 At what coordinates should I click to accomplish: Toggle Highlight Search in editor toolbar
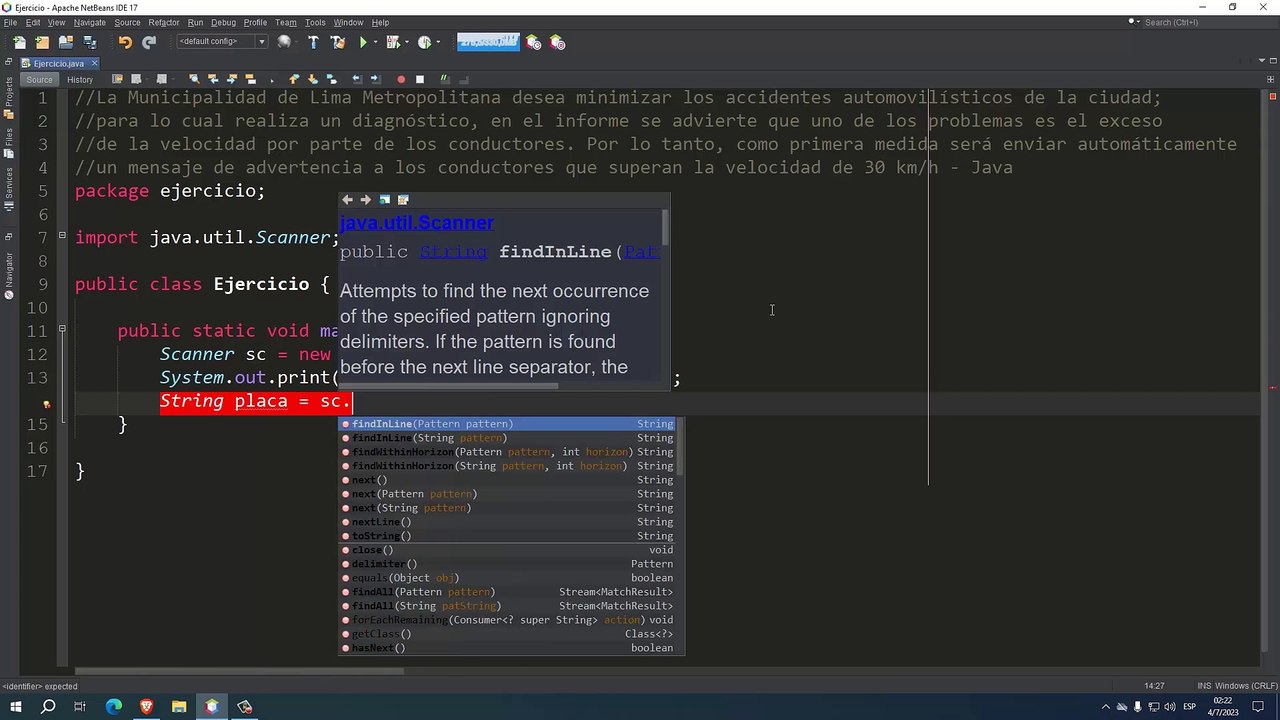coord(251,79)
